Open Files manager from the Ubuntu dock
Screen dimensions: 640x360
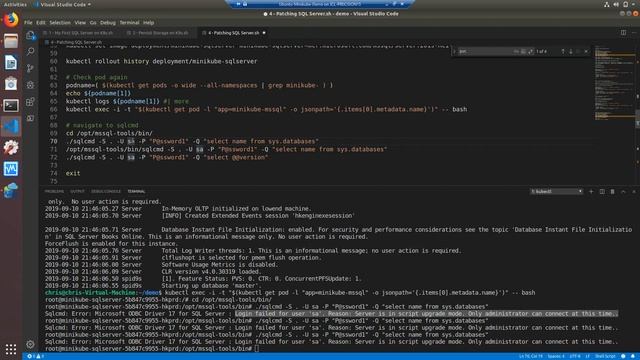point(11,41)
